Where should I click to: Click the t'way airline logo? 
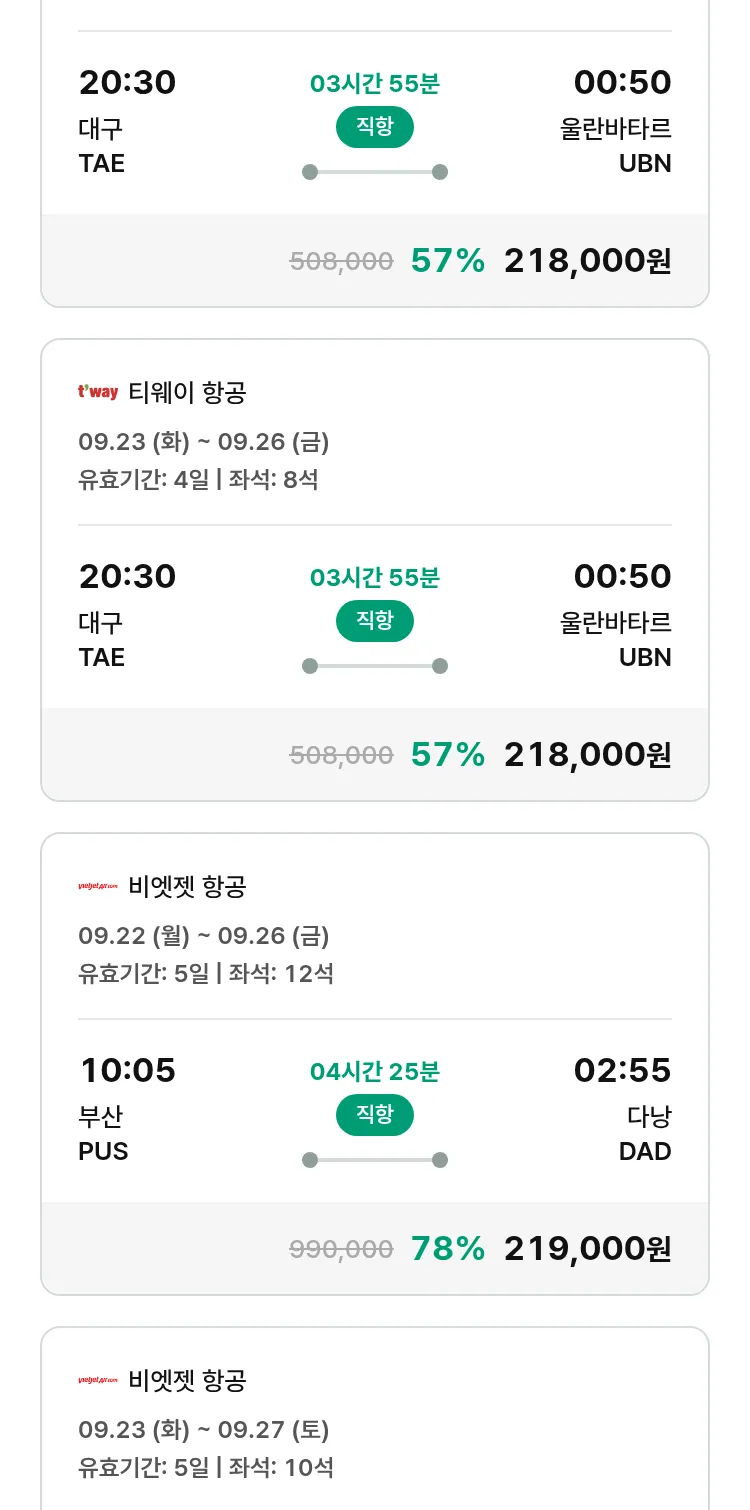[98, 392]
